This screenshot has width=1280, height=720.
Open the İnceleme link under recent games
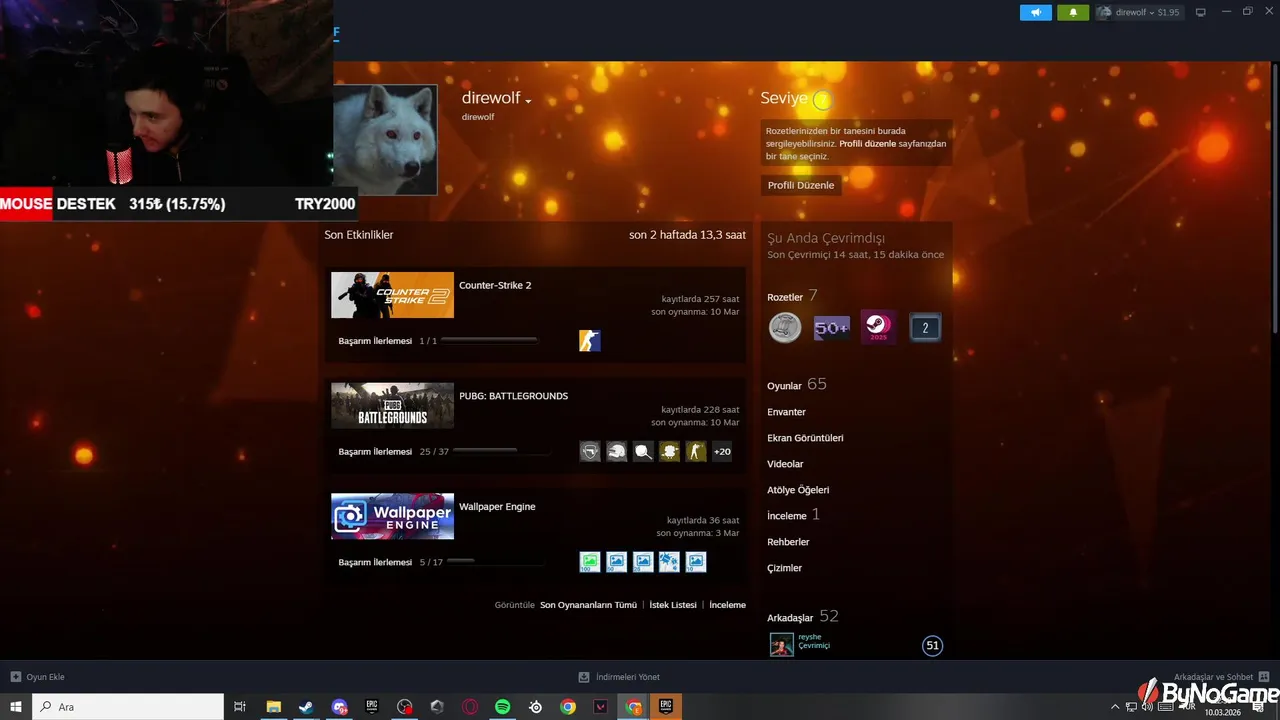point(727,605)
